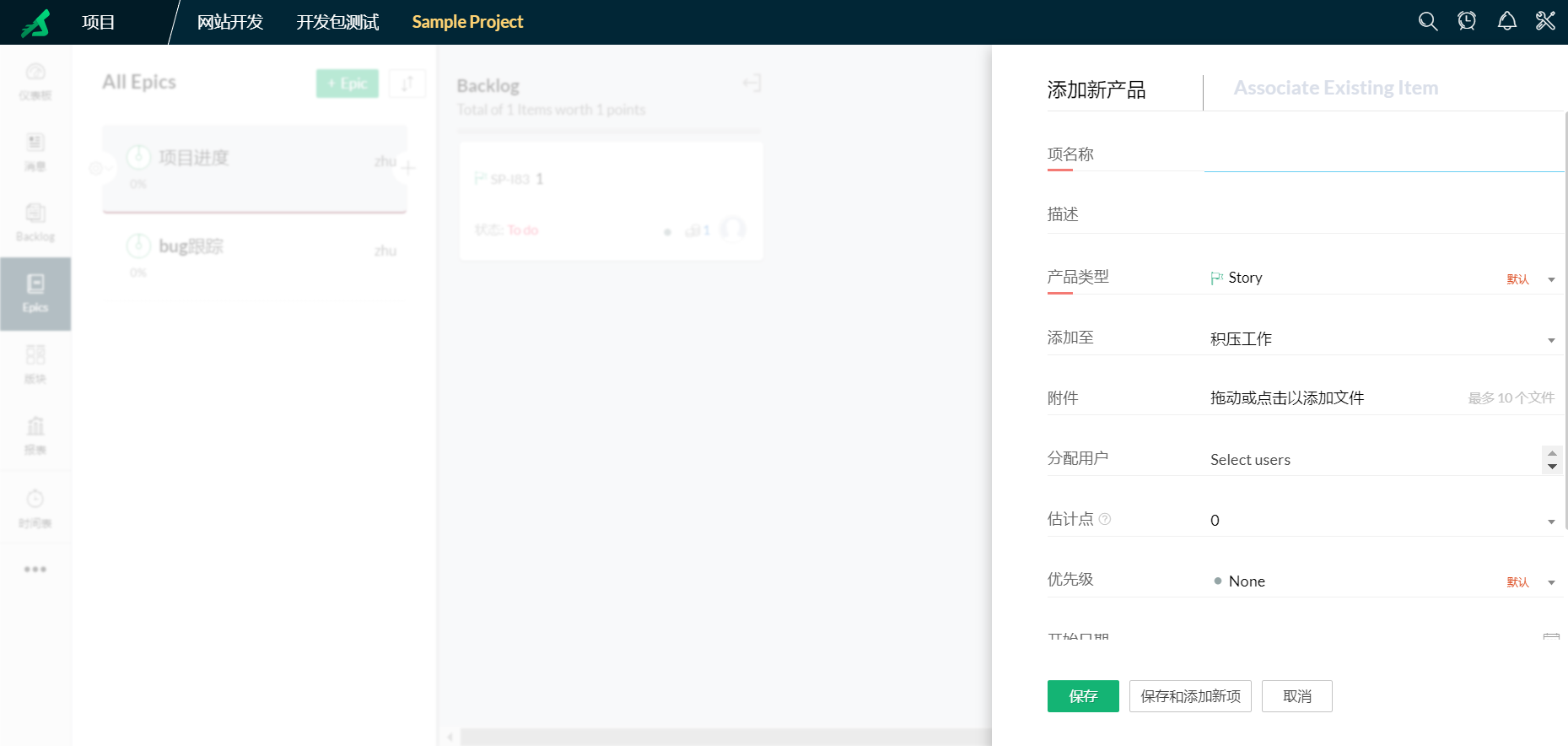Image resolution: width=1568 pixels, height=746 pixels.
Task: Open the notifications bell
Action: pyautogui.click(x=1506, y=21)
